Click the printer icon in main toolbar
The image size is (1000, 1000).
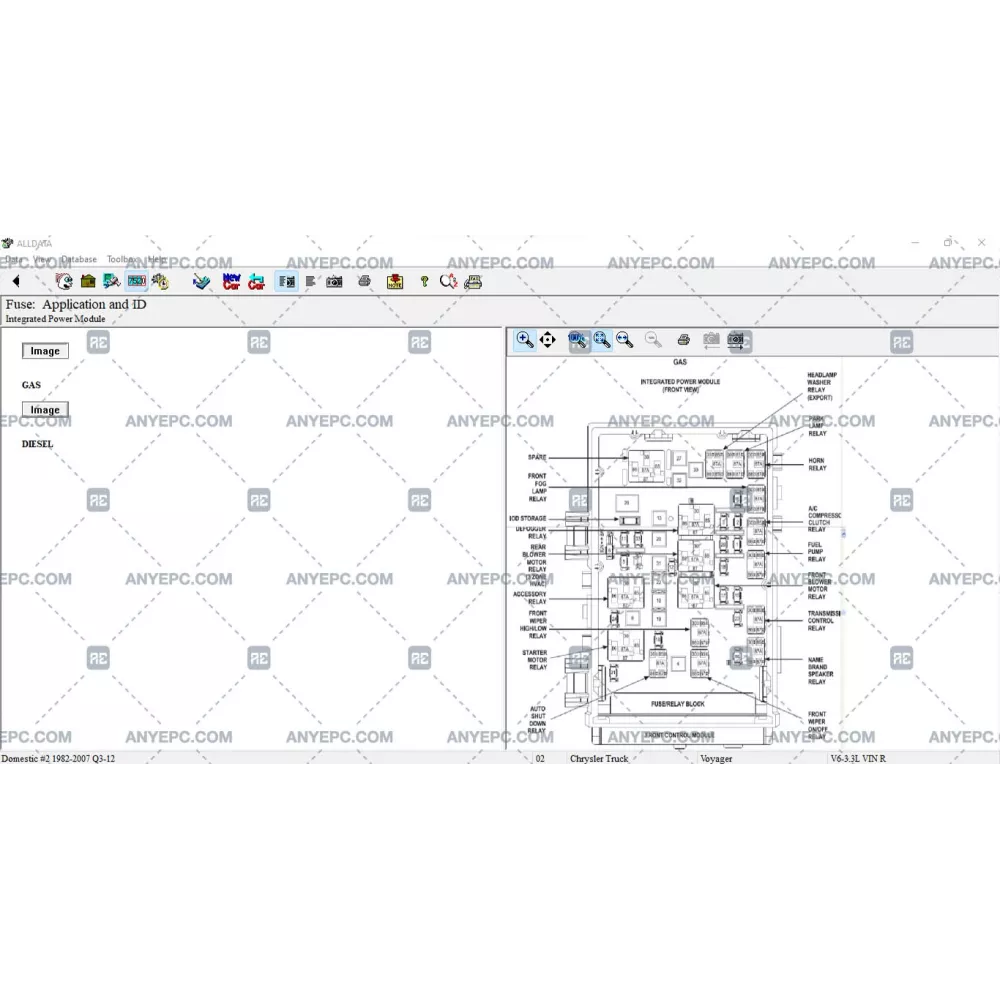[x=365, y=282]
